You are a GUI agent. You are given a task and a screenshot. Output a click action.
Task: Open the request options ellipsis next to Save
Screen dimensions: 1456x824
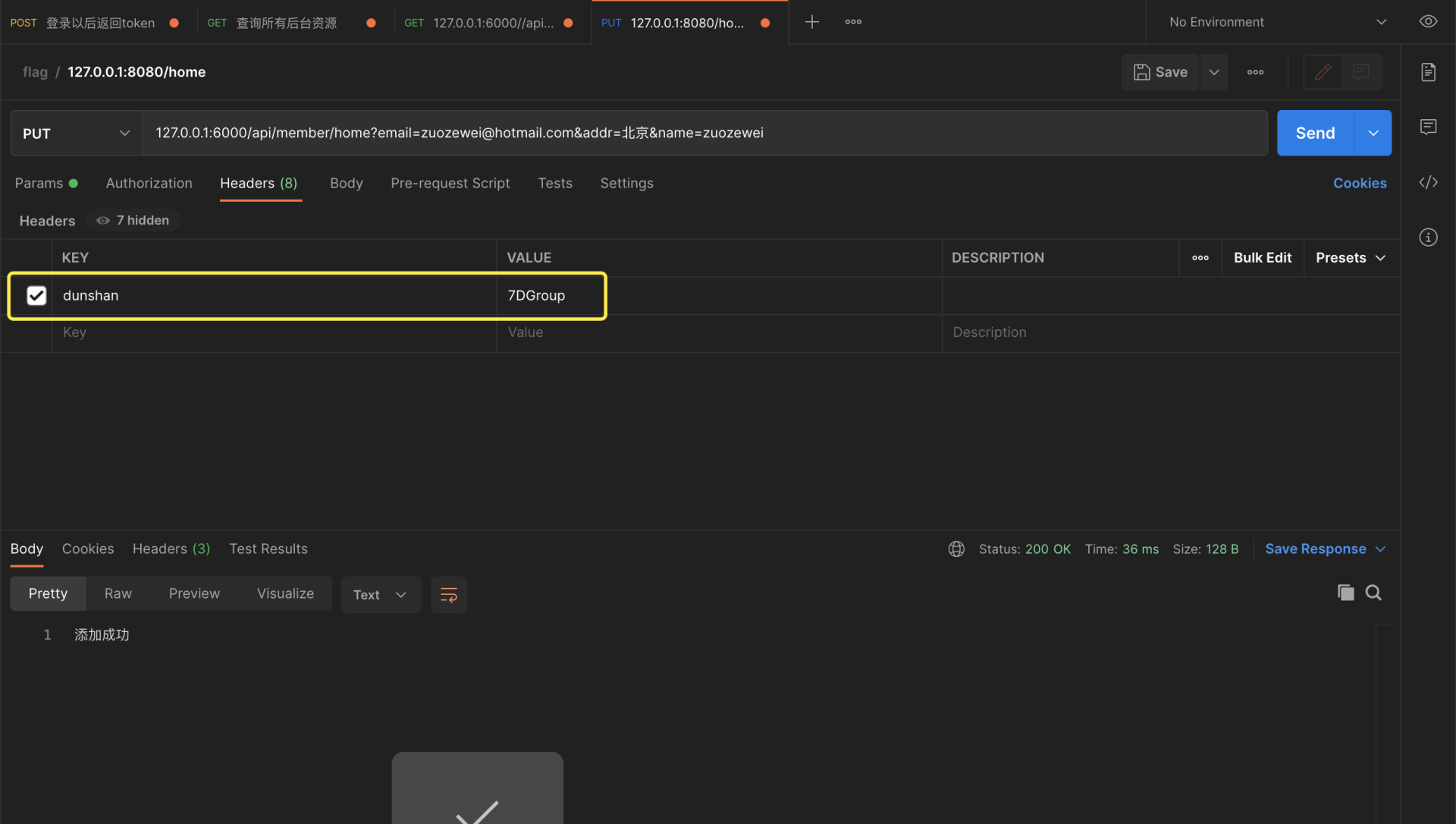point(1255,72)
